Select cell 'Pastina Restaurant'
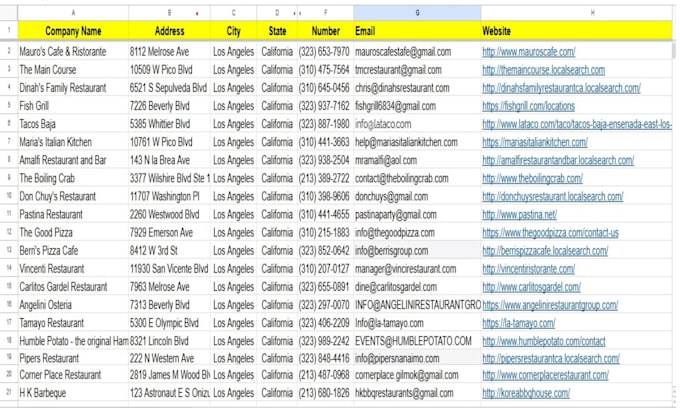 coord(73,214)
